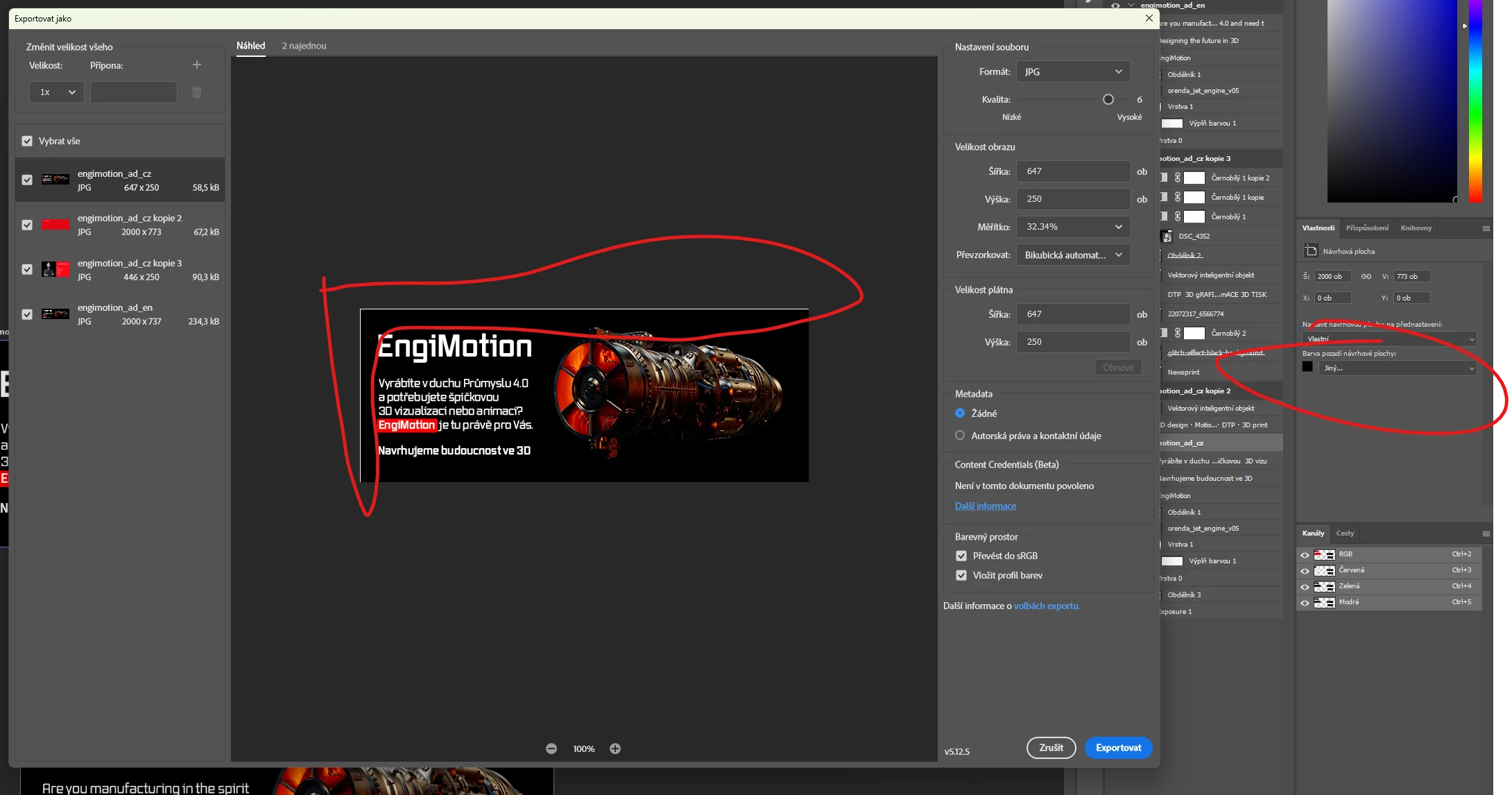Select the Exposure 1 layer

tap(1176, 611)
